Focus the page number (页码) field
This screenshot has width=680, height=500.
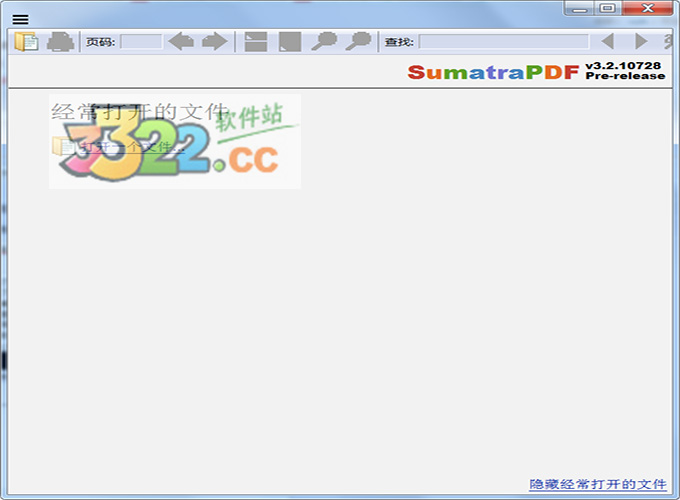point(141,42)
